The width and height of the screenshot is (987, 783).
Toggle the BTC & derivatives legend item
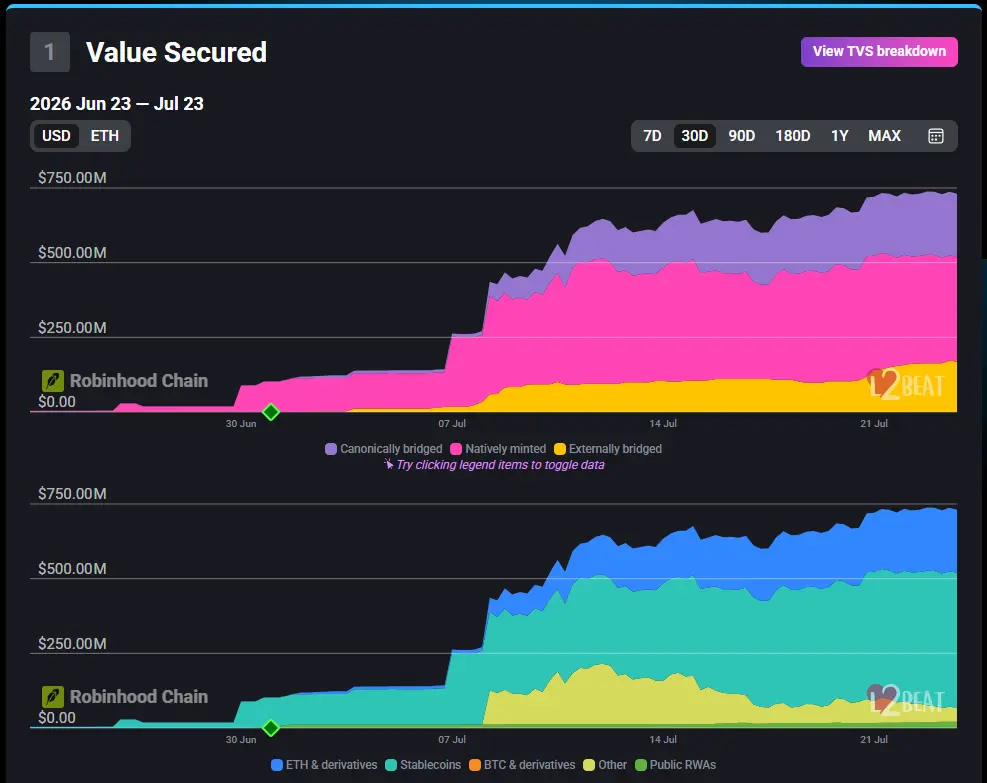click(522, 765)
